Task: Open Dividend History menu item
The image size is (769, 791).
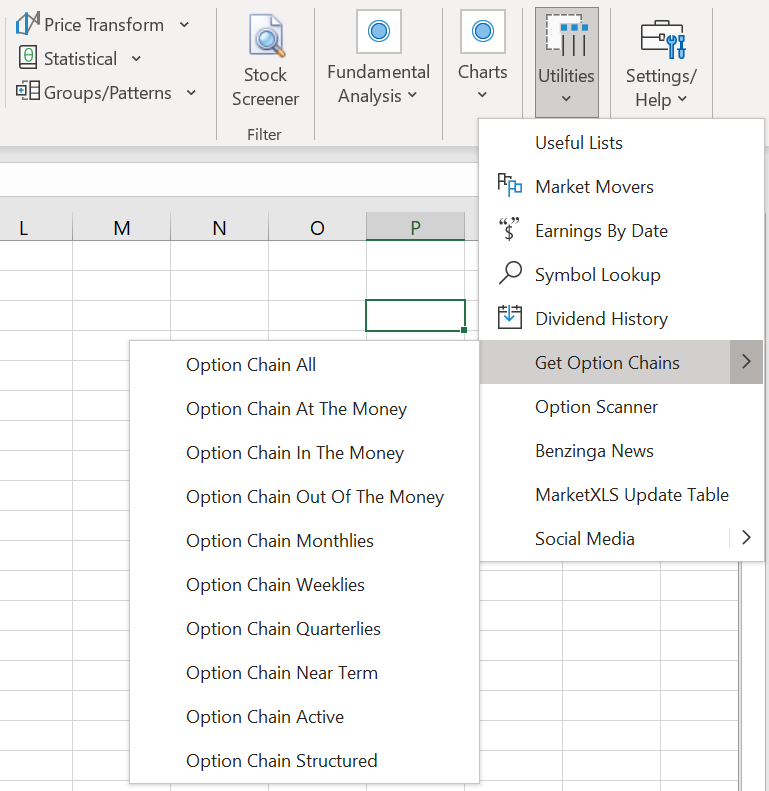Action: [x=622, y=318]
